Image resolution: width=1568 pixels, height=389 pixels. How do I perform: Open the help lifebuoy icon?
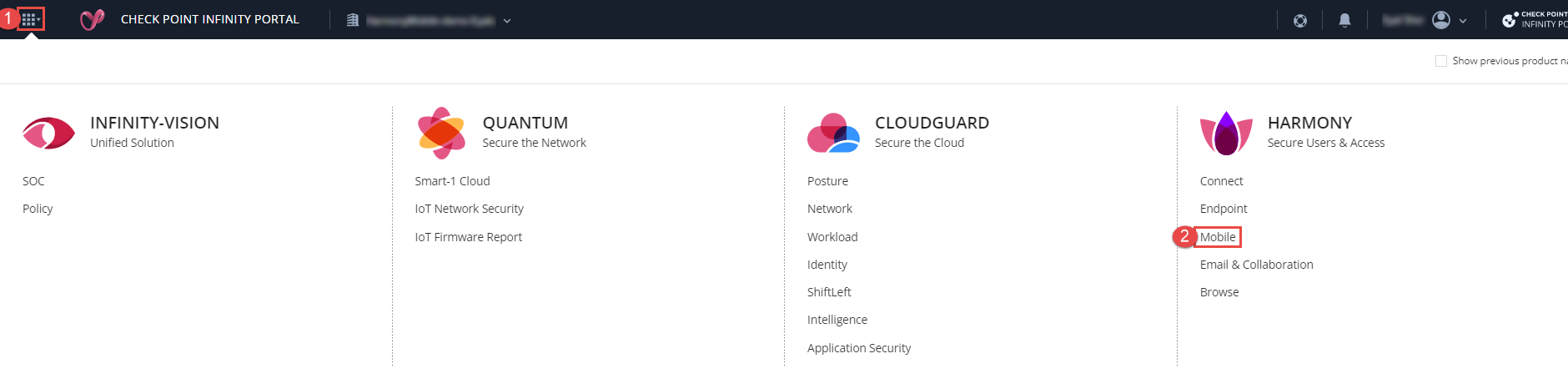[x=1300, y=20]
